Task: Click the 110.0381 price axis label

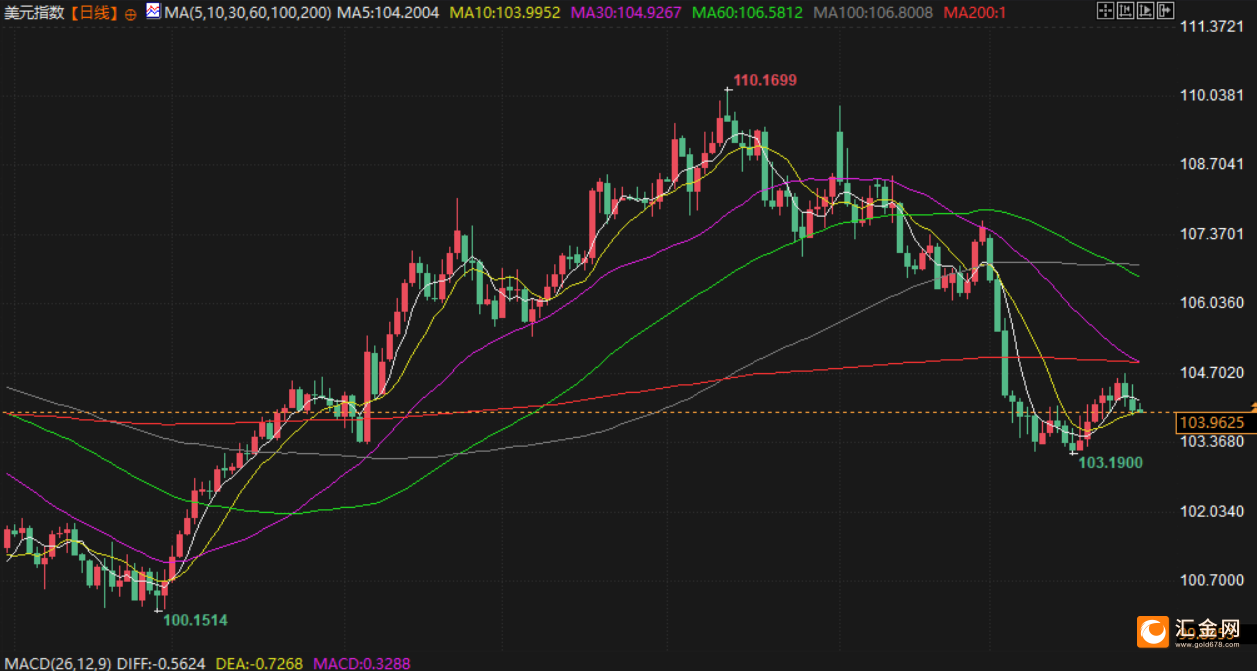Action: pos(1212,95)
